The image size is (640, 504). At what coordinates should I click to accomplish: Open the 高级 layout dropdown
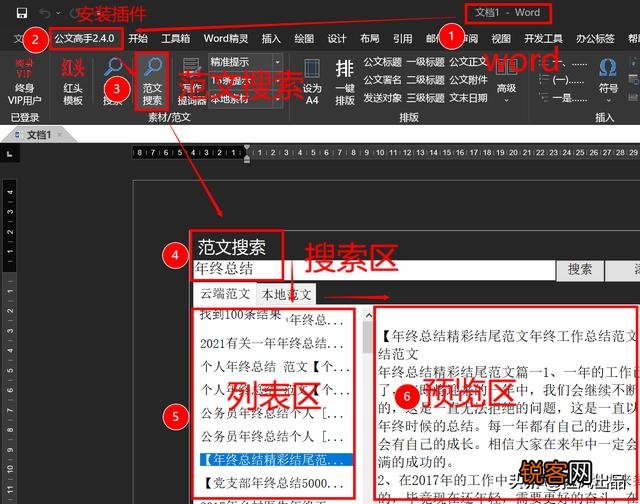tap(507, 81)
